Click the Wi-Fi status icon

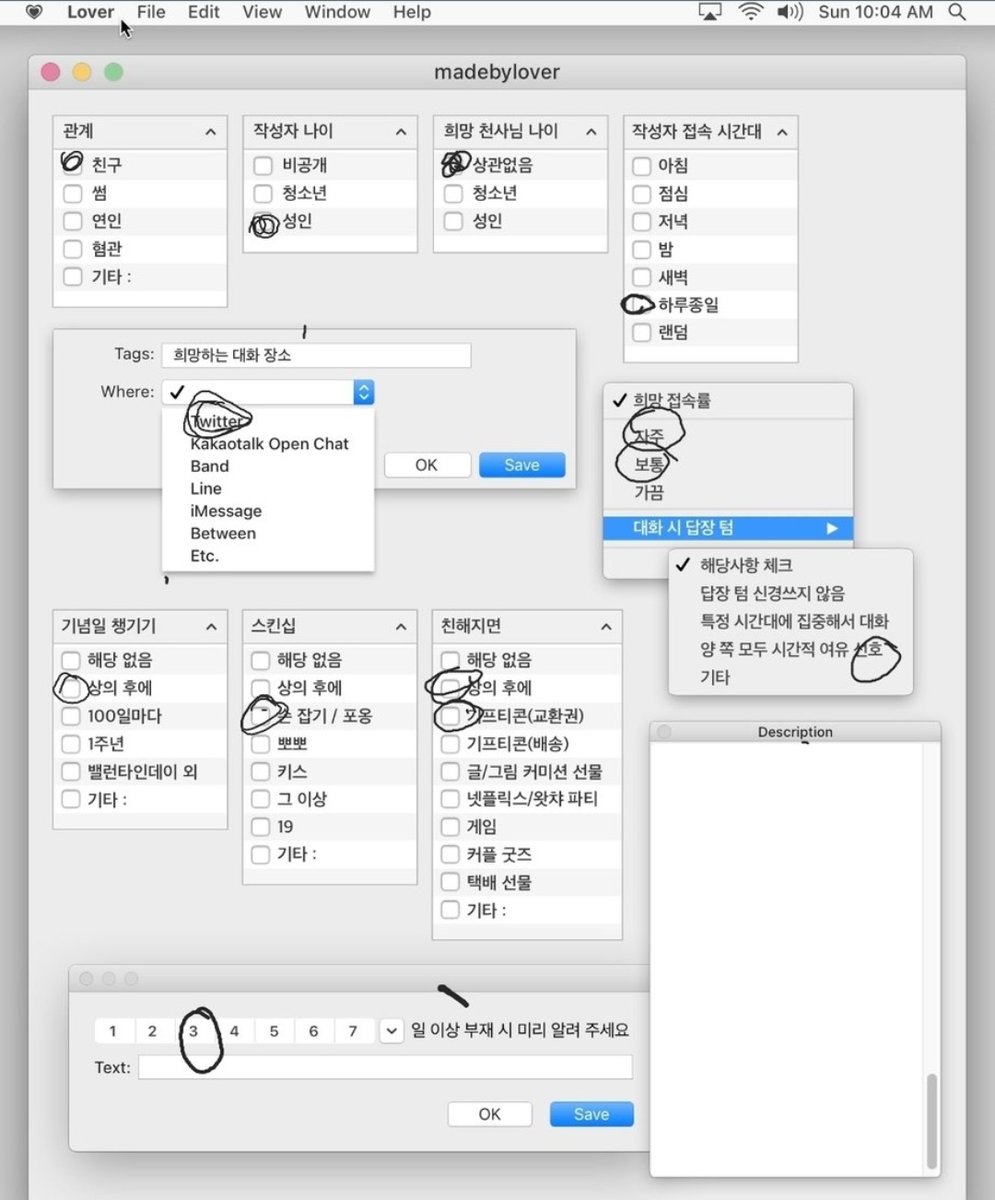click(x=750, y=13)
